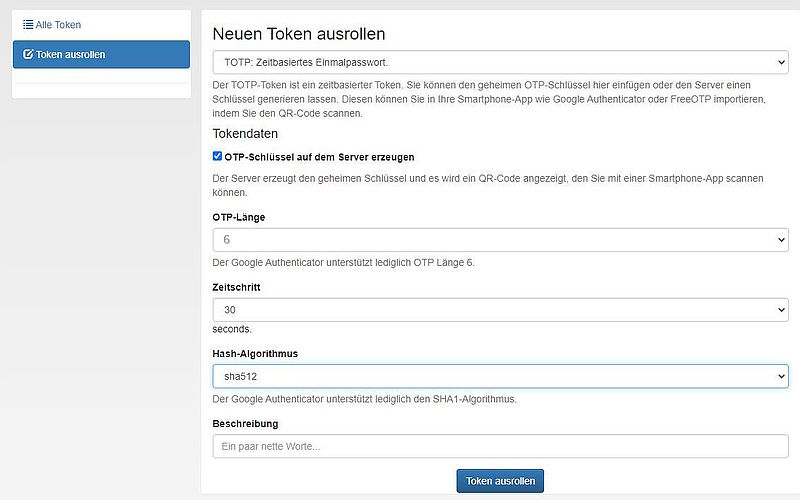Open the Hash-Algorithmus dropdown showing sha512
Image resolution: width=800 pixels, height=500 pixels.
coord(500,376)
